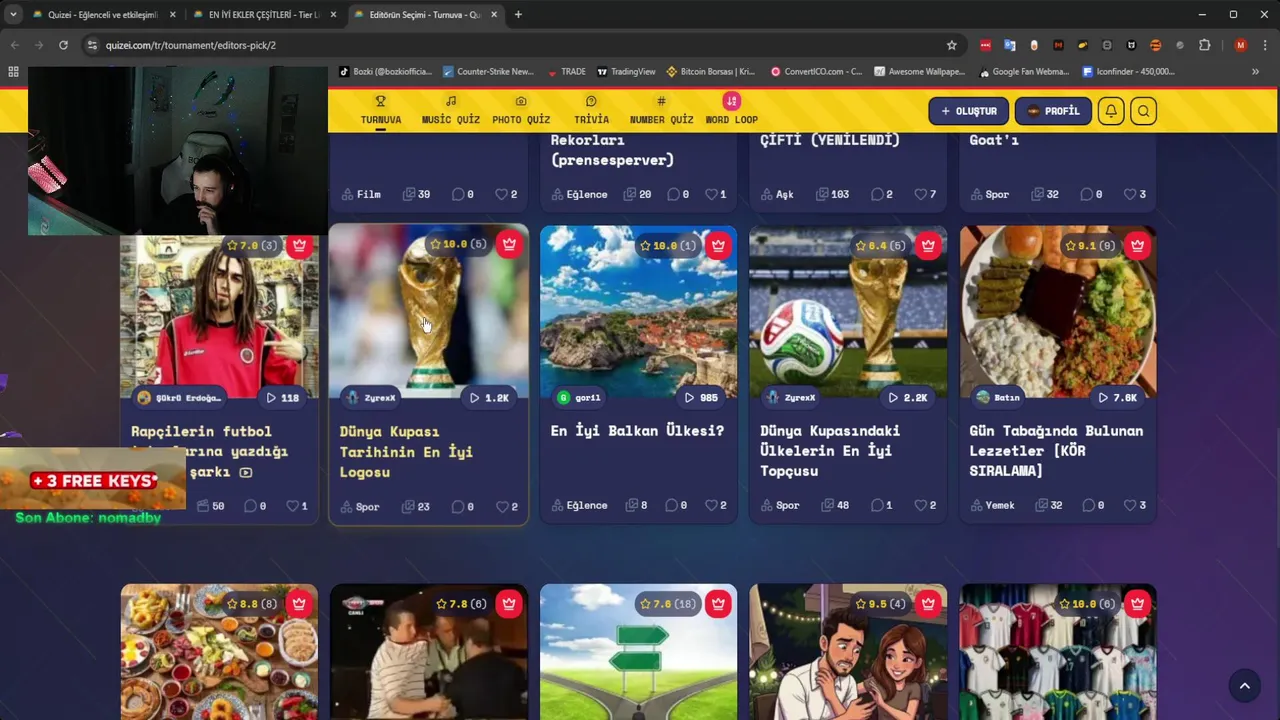Image resolution: width=1280 pixels, height=720 pixels.
Task: Open Counter-Strike News bookmark
Action: [x=488, y=72]
